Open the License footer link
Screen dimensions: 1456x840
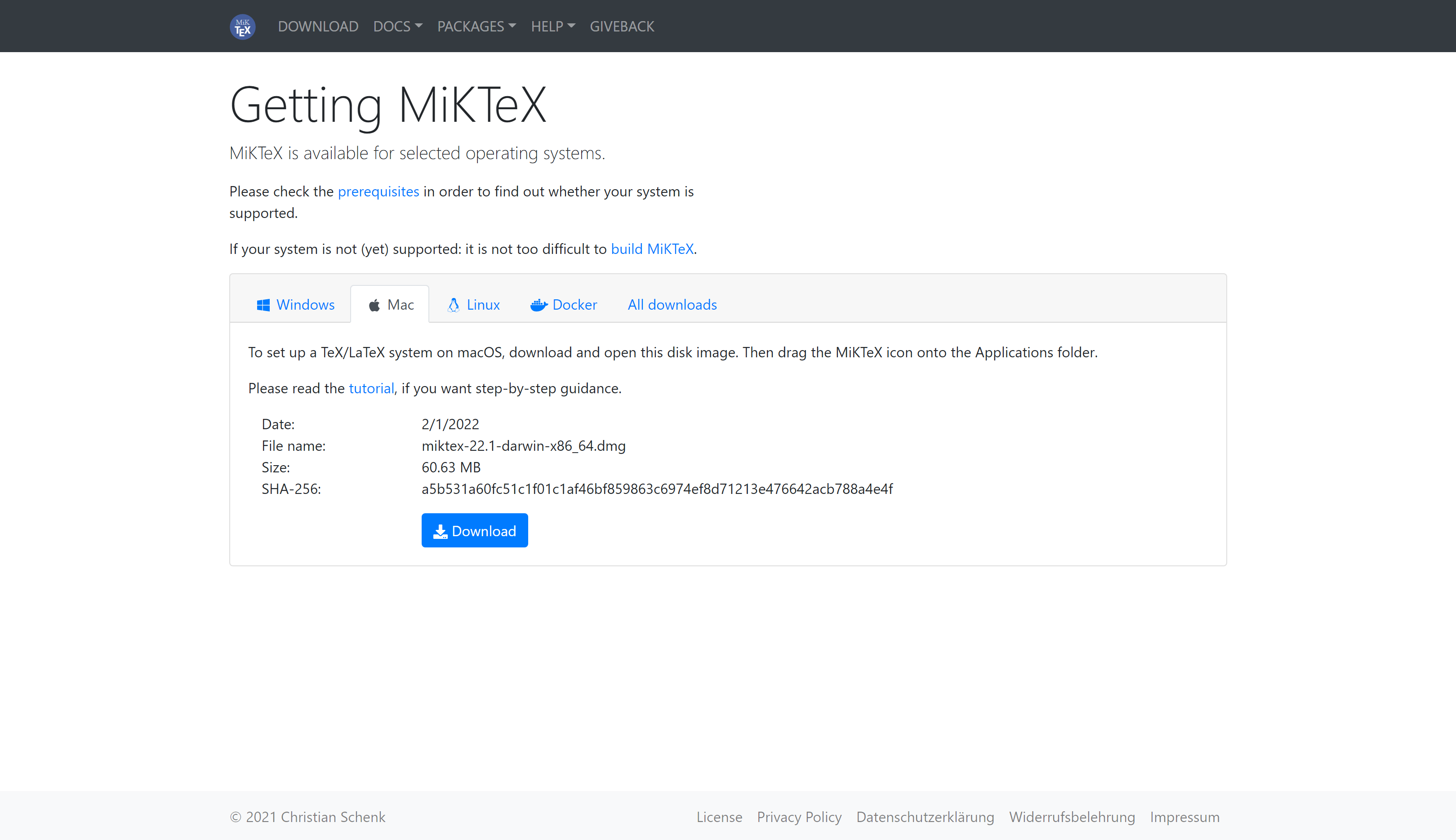coord(719,817)
